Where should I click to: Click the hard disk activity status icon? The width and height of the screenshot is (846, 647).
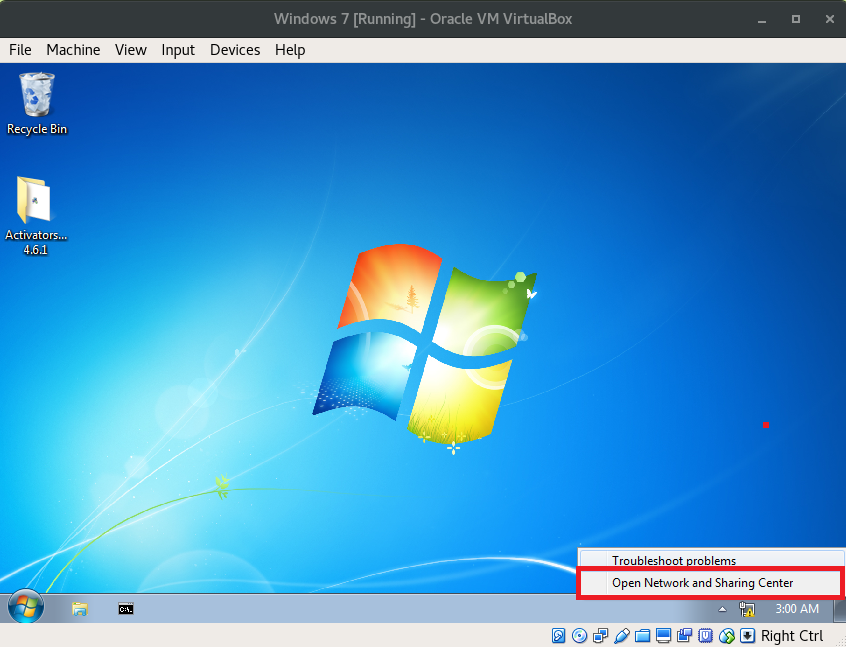click(x=558, y=636)
